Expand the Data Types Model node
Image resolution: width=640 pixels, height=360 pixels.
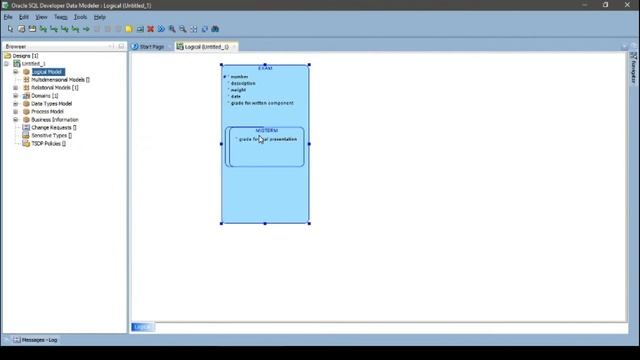pyautogui.click(x=16, y=104)
